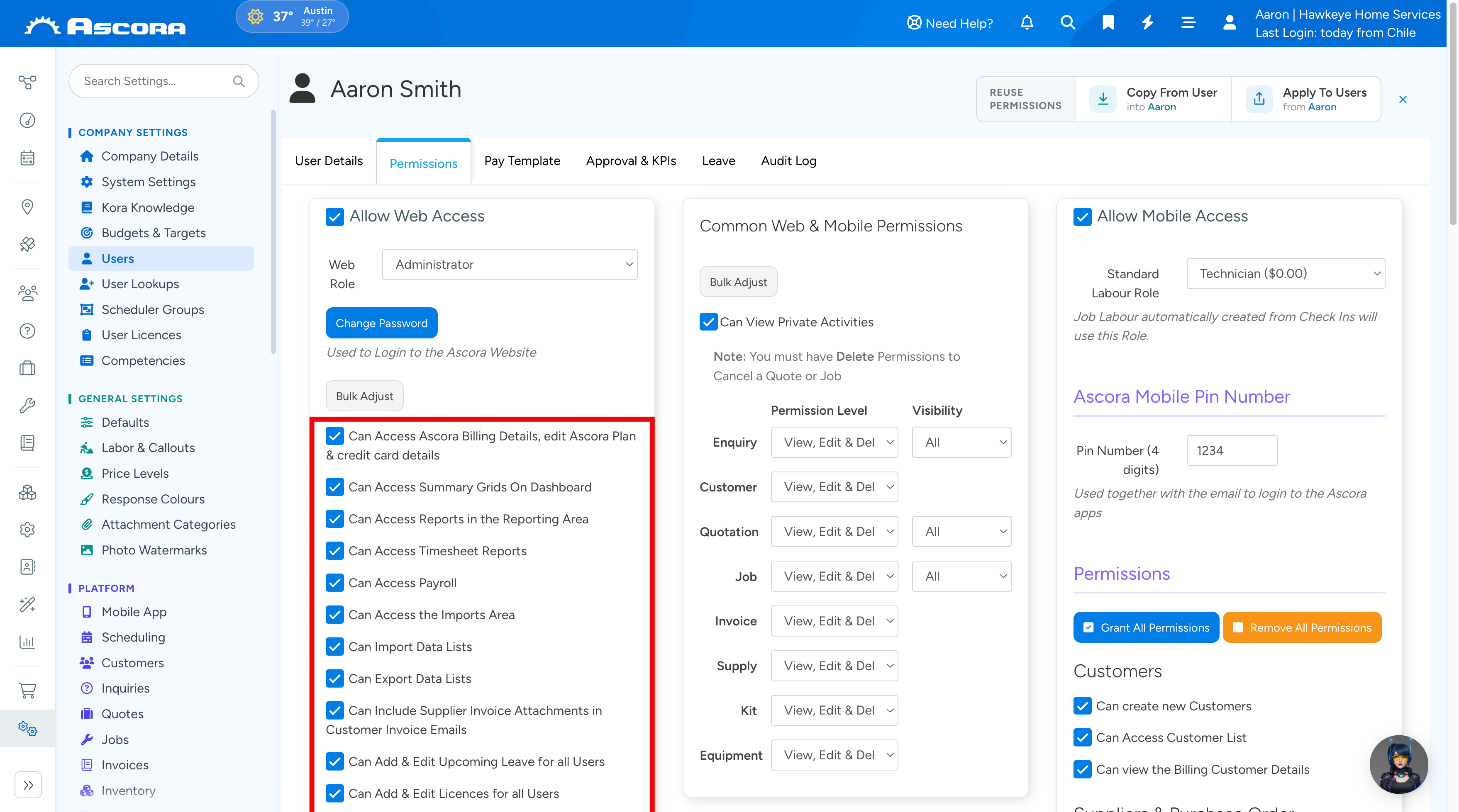Uncheck Can Access Payroll
This screenshot has width=1459, height=812.
[x=335, y=583]
